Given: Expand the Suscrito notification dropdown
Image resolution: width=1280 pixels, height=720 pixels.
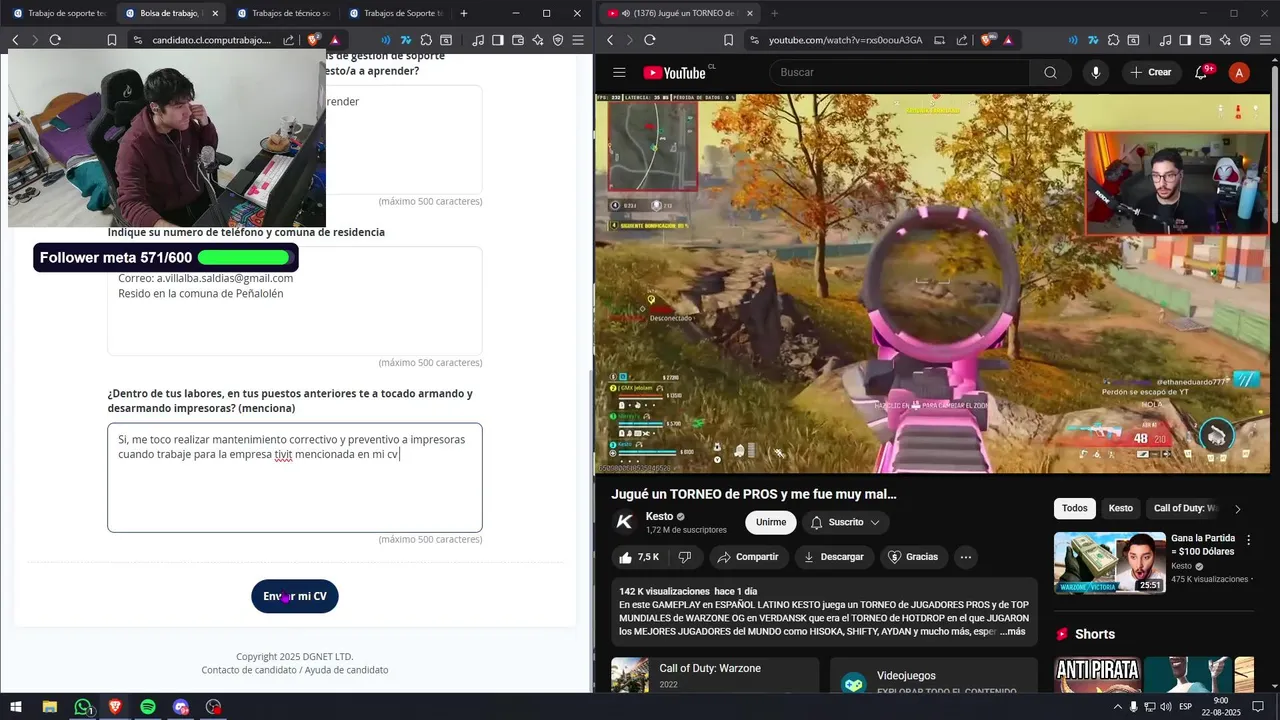Looking at the screenshot, I should point(846,522).
